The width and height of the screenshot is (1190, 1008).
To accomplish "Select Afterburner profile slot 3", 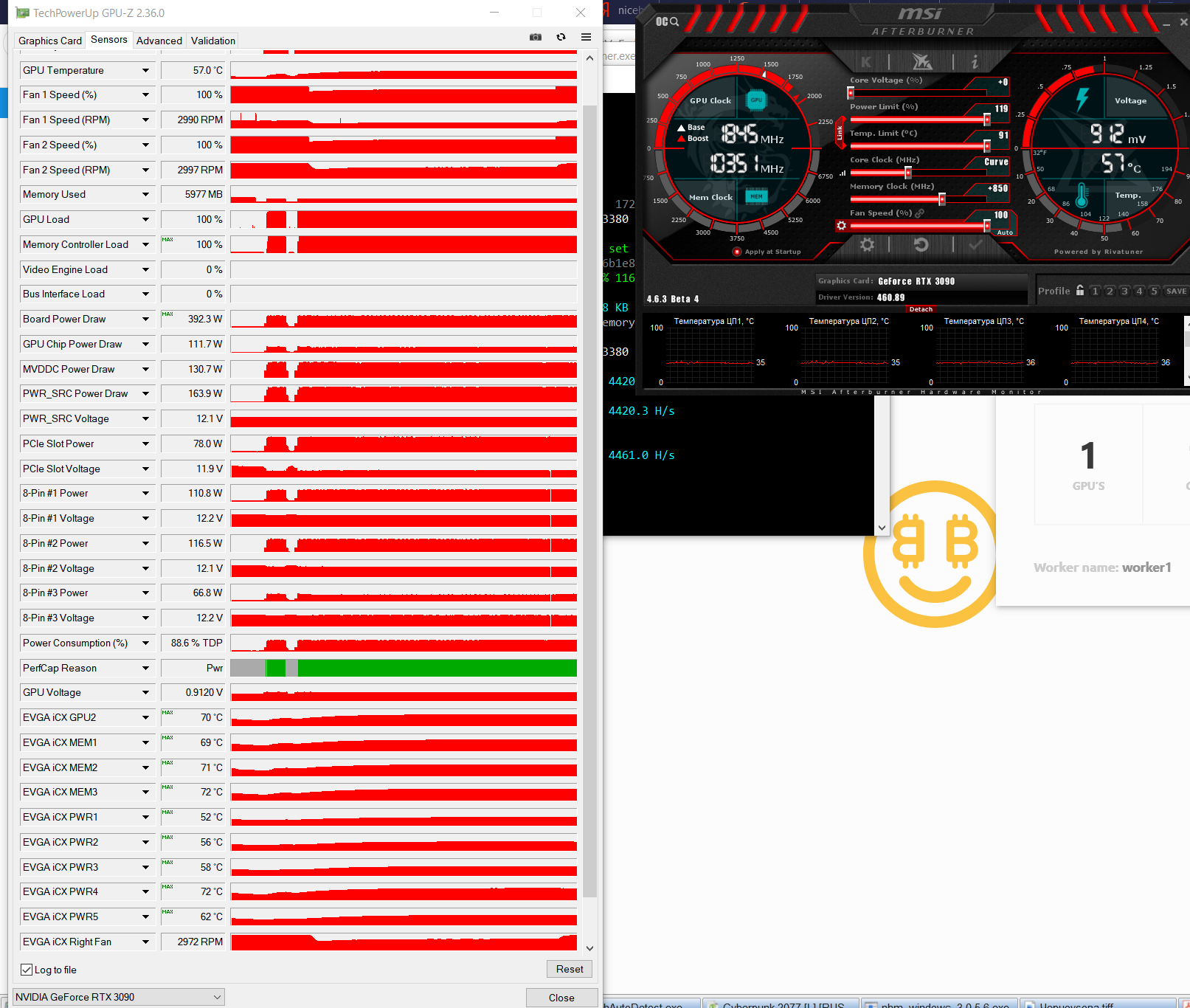I will [1124, 291].
